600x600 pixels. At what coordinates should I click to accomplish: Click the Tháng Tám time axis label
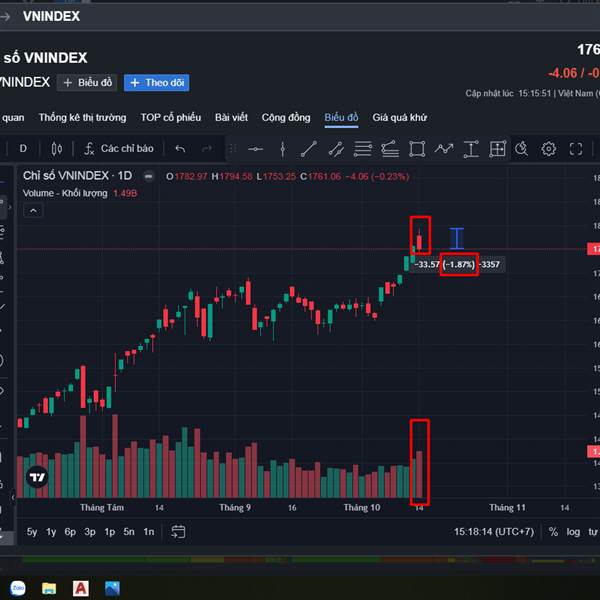(x=102, y=508)
